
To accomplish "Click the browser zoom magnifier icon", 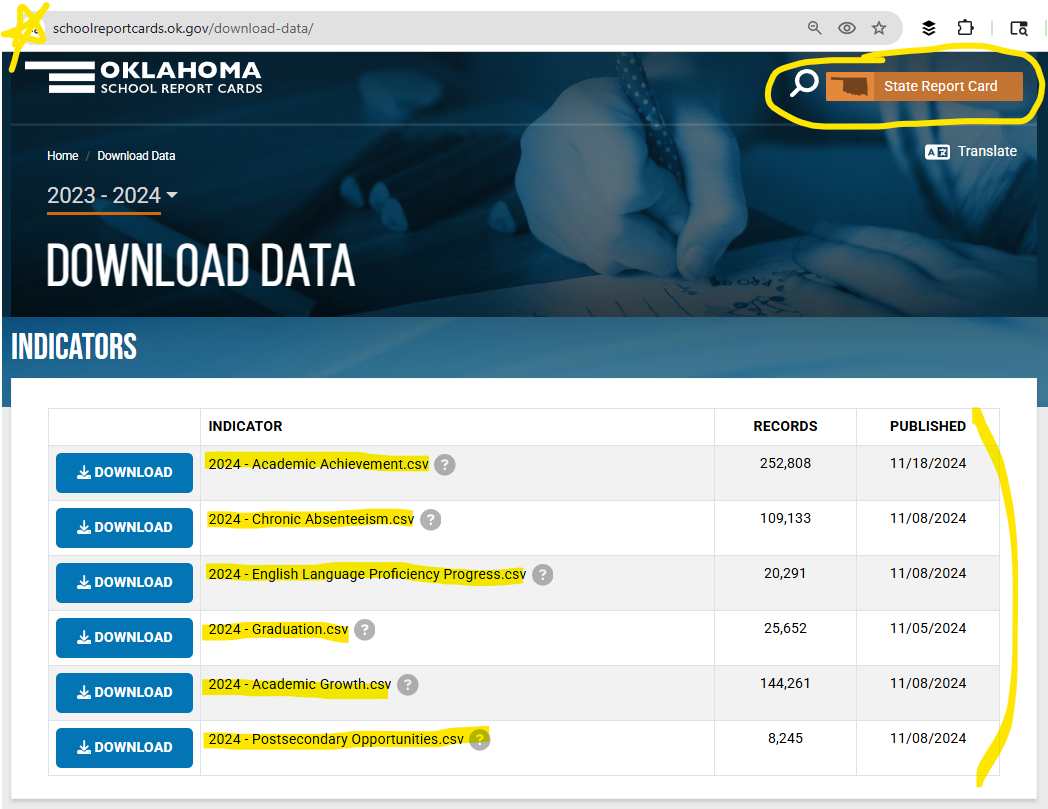I will [x=814, y=28].
